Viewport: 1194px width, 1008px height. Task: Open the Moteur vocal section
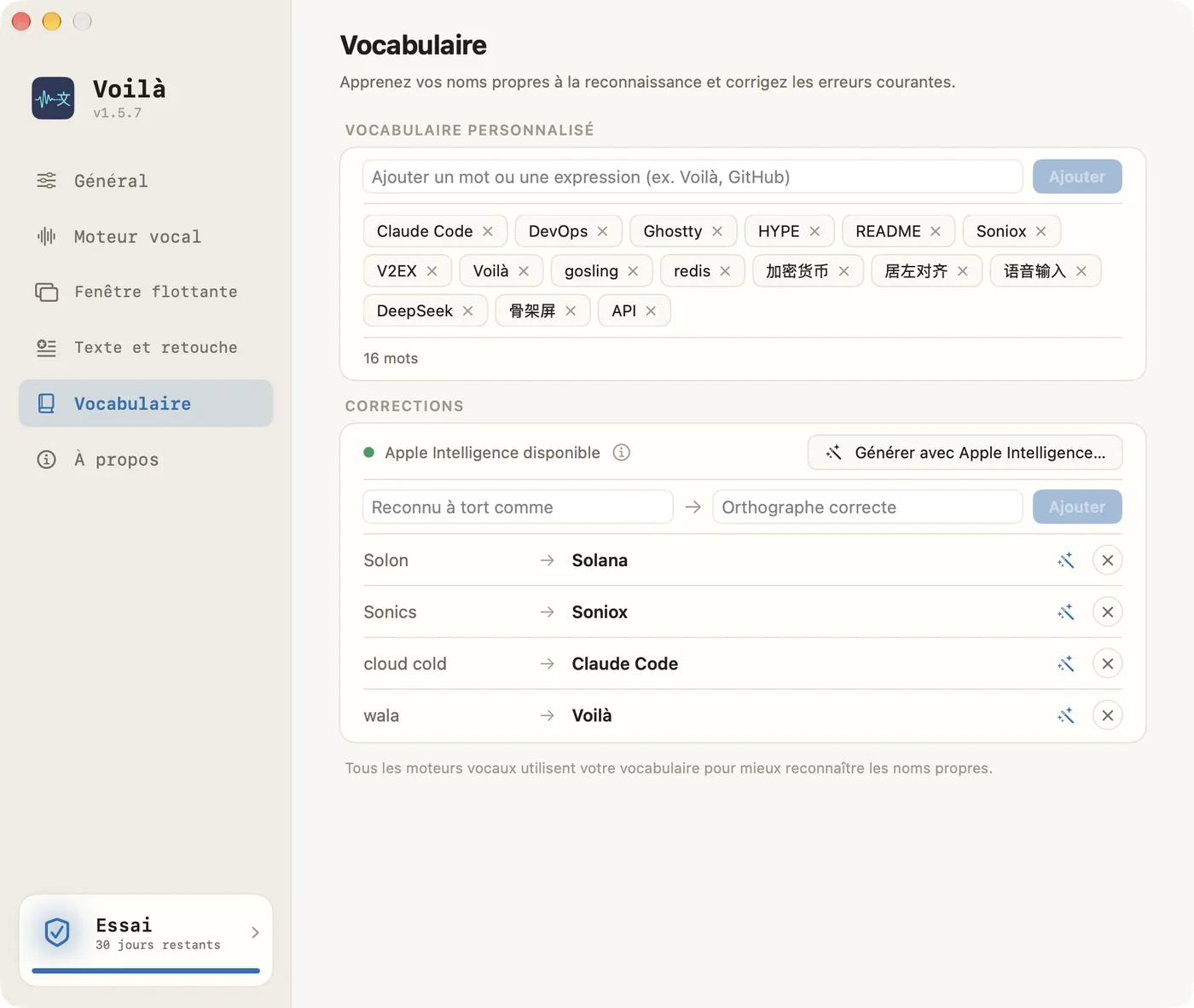point(146,236)
